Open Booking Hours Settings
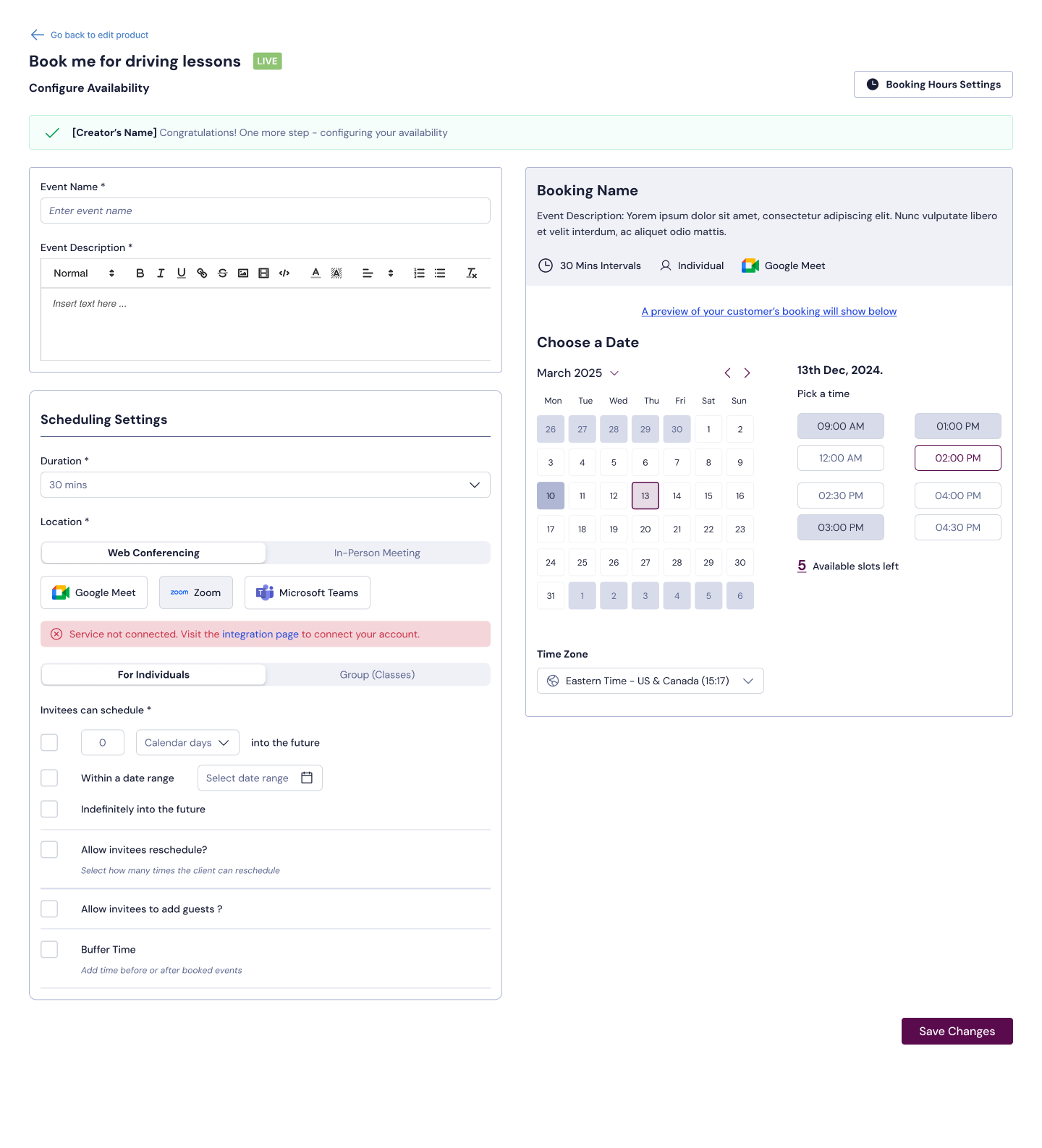Screen dimensions: 1042x1148 click(933, 85)
